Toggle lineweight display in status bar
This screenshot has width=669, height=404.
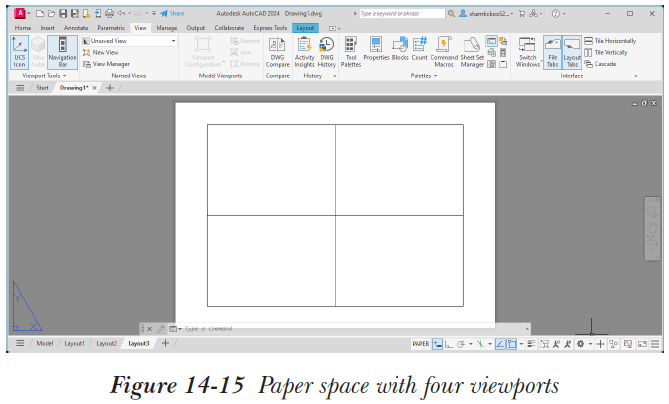click(x=531, y=344)
